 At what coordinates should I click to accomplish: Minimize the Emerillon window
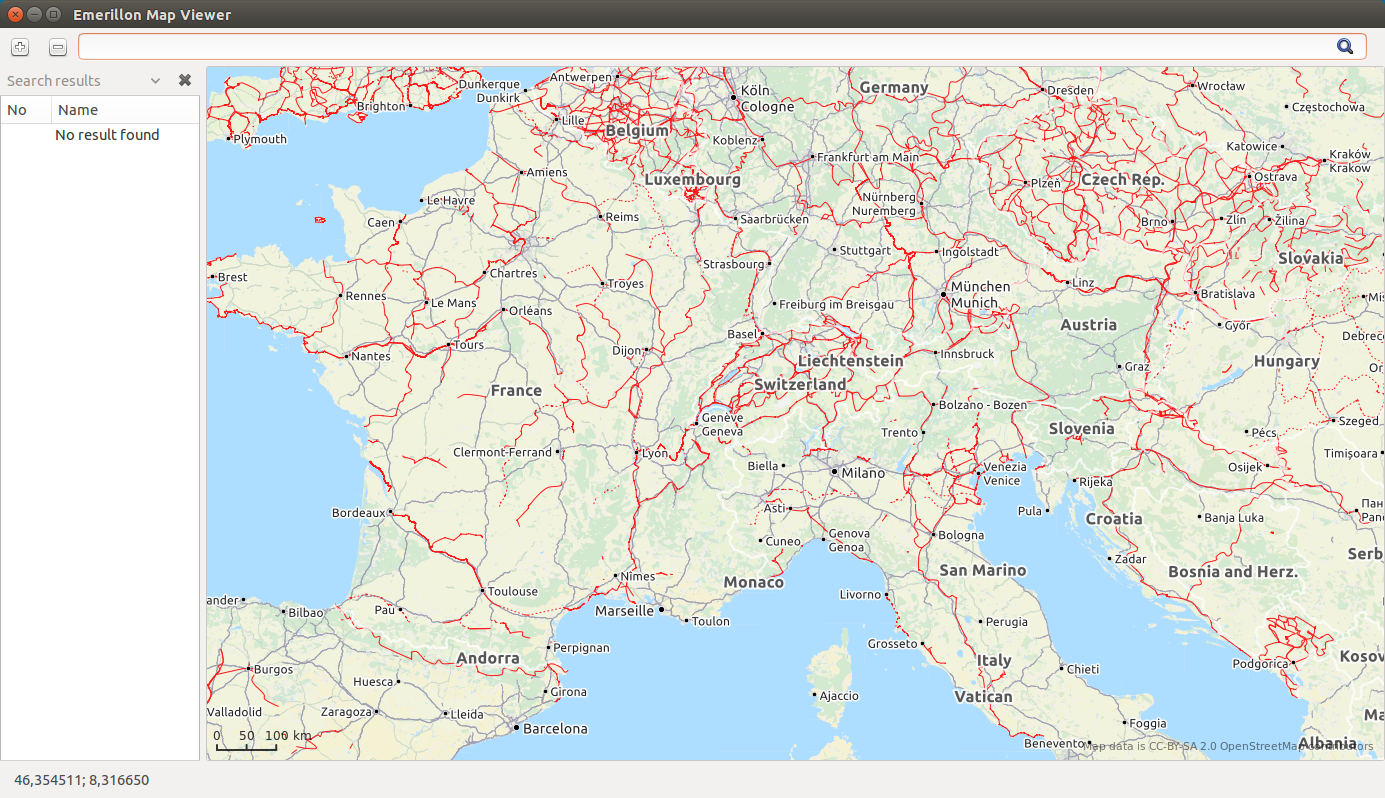pyautogui.click(x=34, y=14)
